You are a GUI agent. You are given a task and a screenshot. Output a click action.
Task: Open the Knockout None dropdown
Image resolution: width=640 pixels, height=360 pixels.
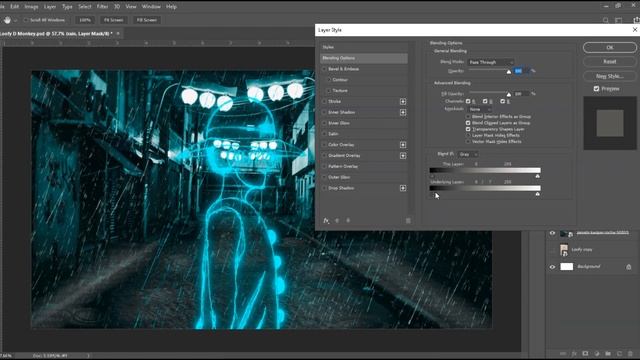479,109
